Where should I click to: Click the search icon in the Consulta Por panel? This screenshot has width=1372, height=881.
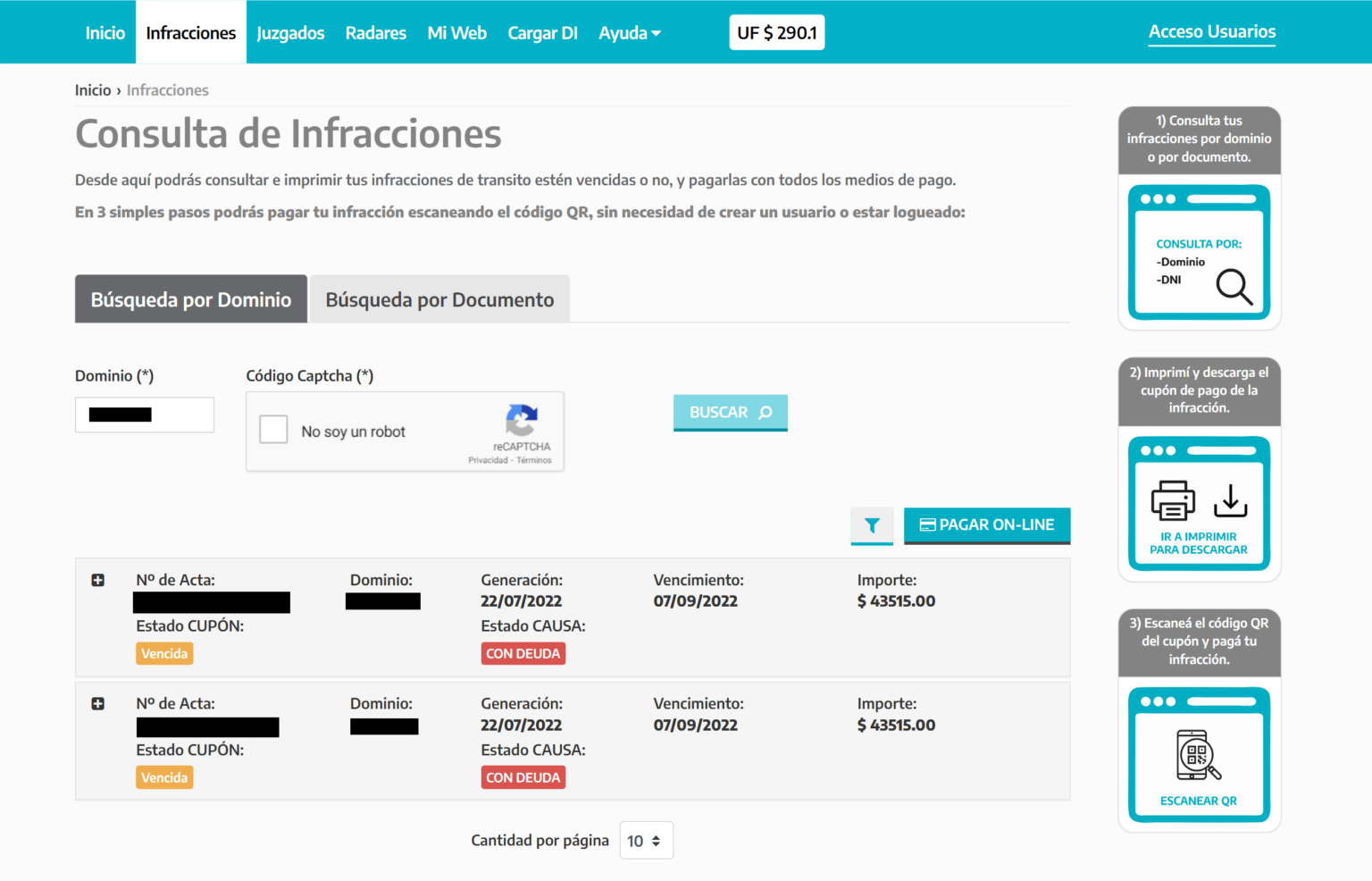(1234, 289)
